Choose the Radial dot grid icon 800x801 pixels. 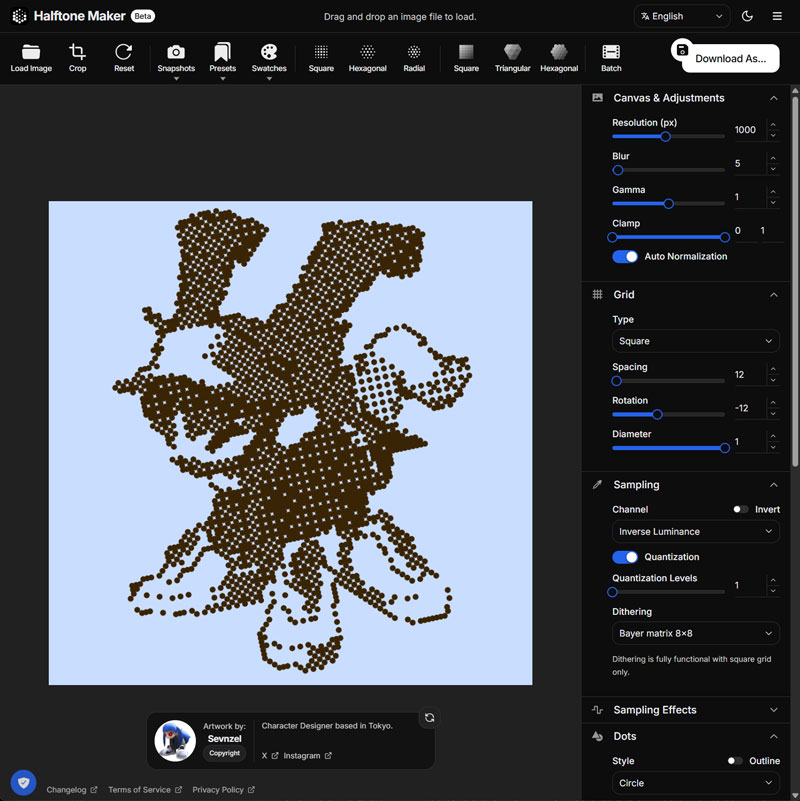(414, 52)
